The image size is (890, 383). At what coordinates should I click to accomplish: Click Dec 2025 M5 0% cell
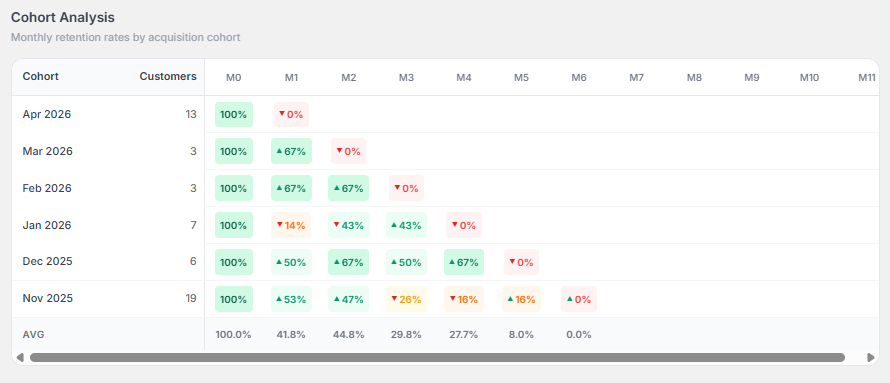pos(522,263)
